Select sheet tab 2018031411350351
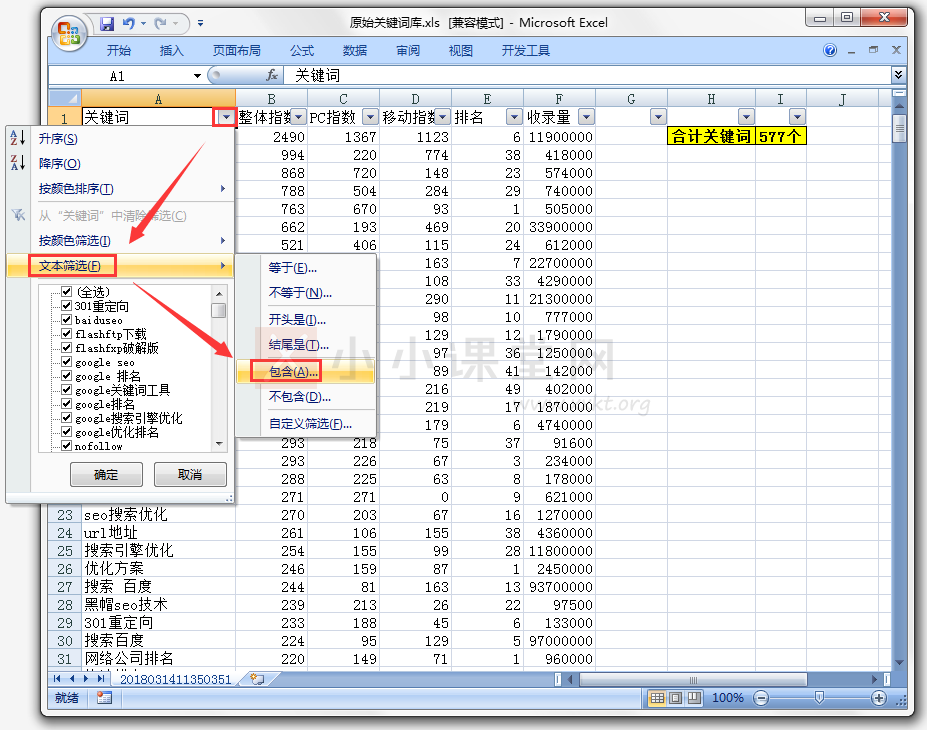The height and width of the screenshot is (730, 927). tap(176, 680)
